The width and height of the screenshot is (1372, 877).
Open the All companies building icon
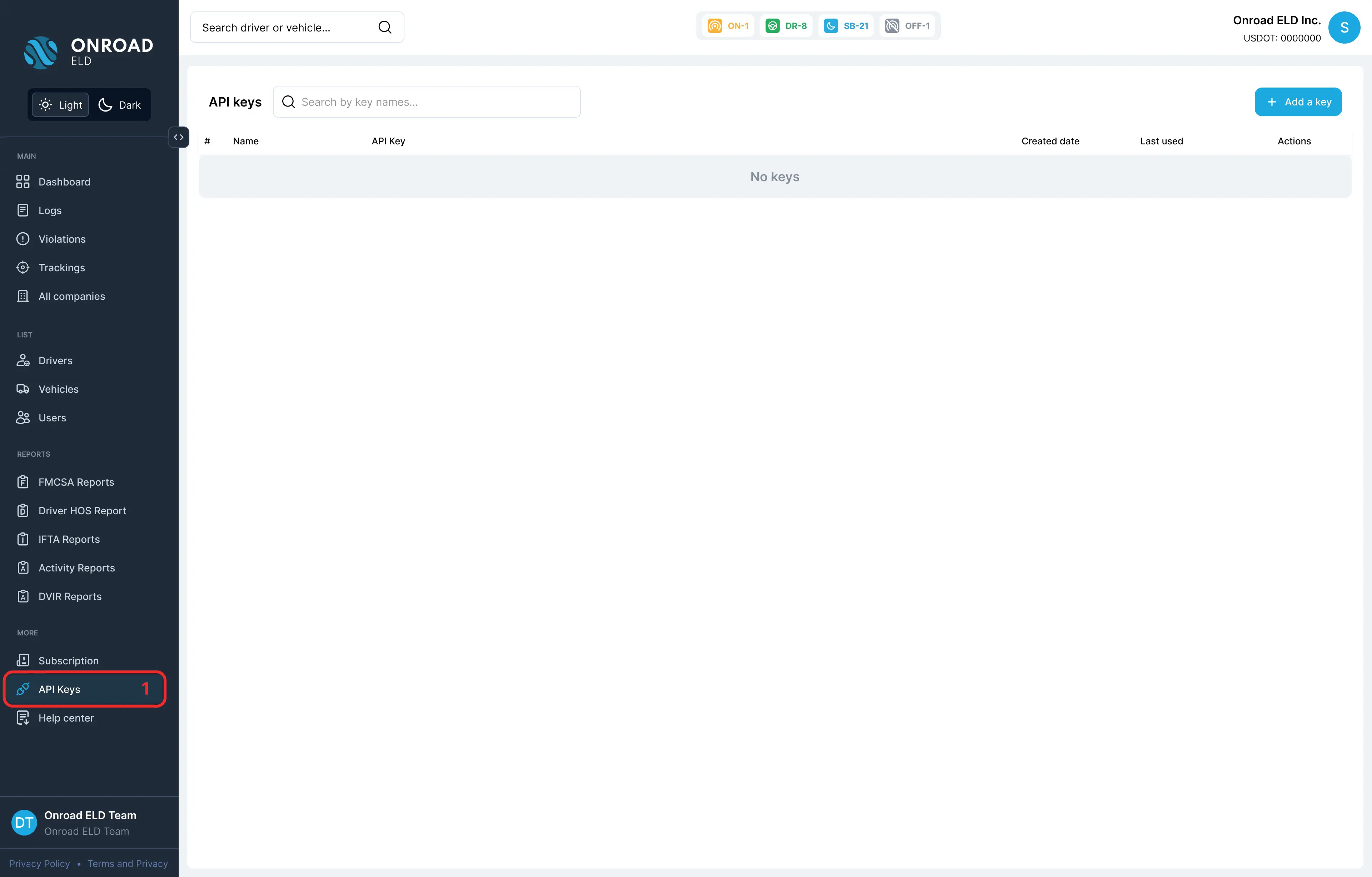(x=23, y=296)
